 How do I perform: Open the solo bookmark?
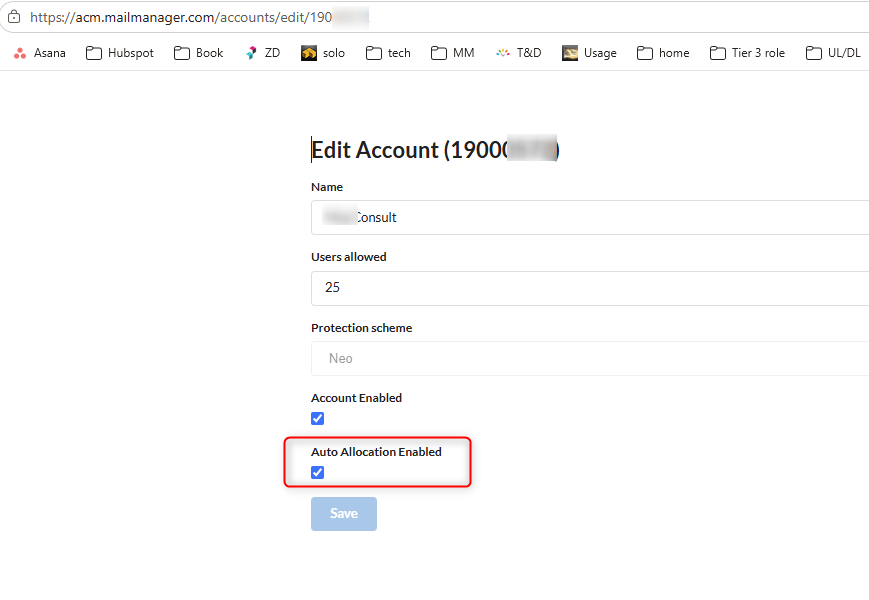tap(323, 53)
